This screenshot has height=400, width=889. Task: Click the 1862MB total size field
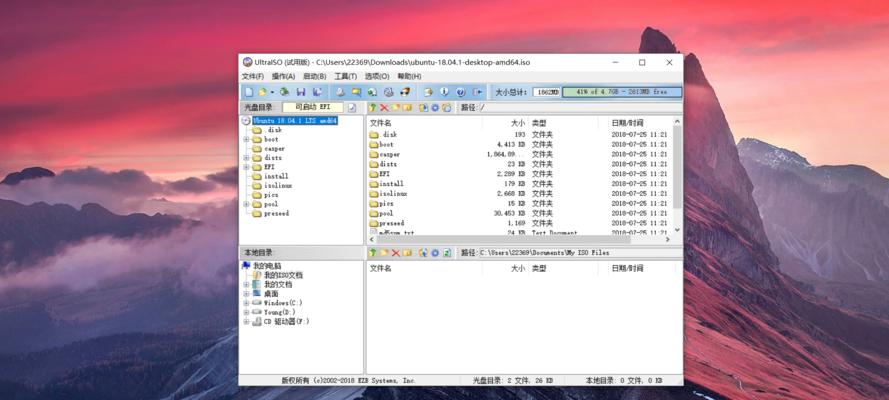(x=547, y=92)
